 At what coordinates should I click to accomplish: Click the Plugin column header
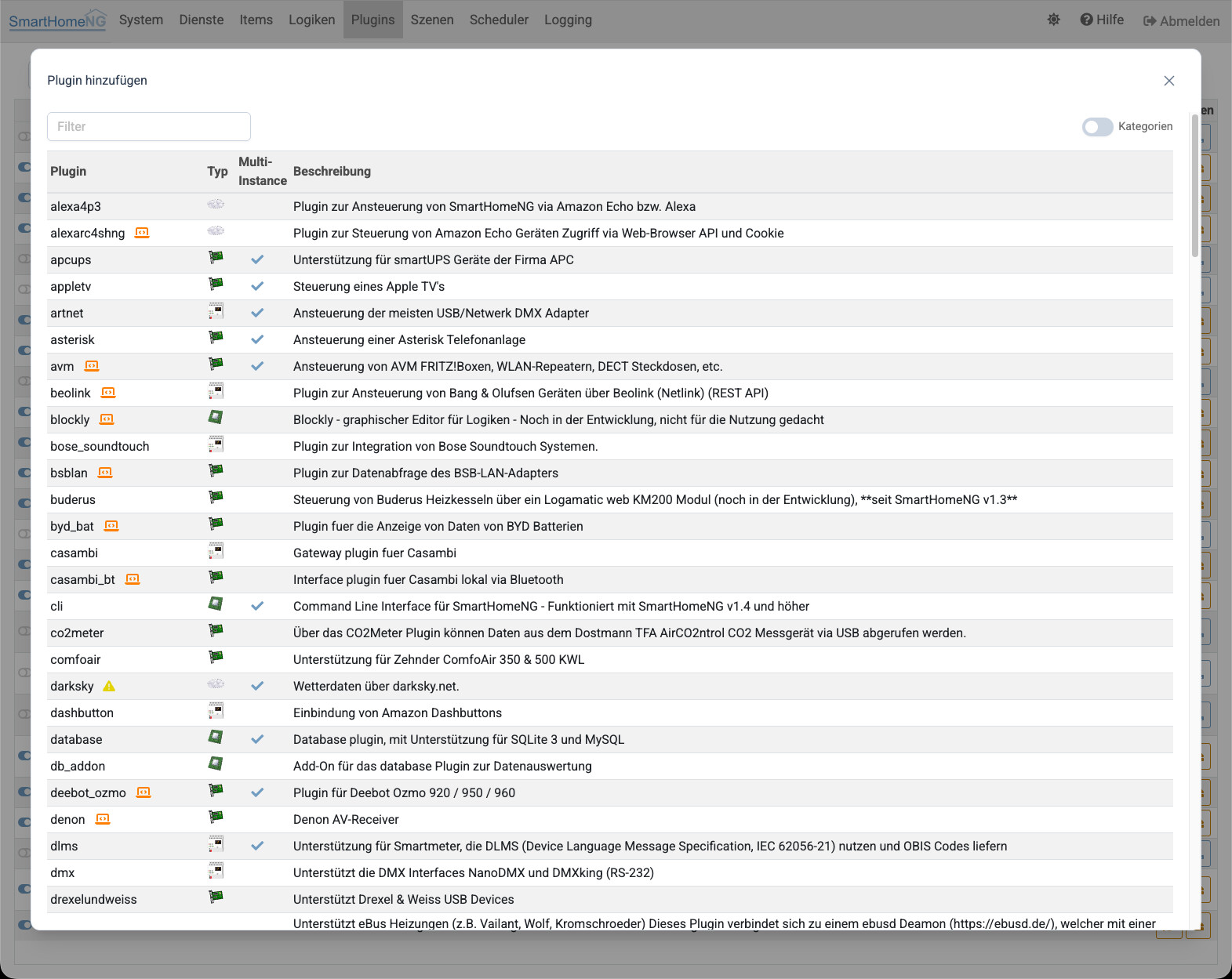(x=68, y=172)
